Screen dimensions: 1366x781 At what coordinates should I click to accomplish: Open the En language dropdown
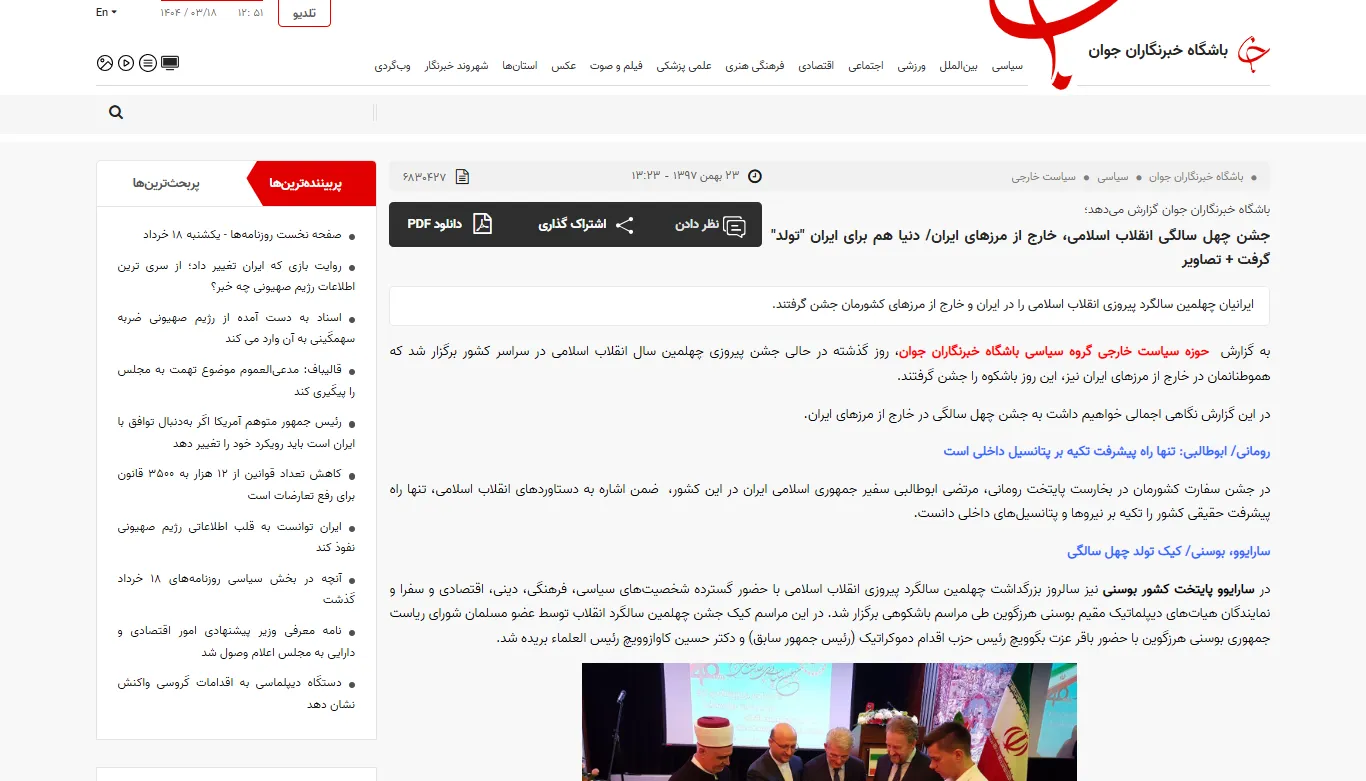pos(104,12)
